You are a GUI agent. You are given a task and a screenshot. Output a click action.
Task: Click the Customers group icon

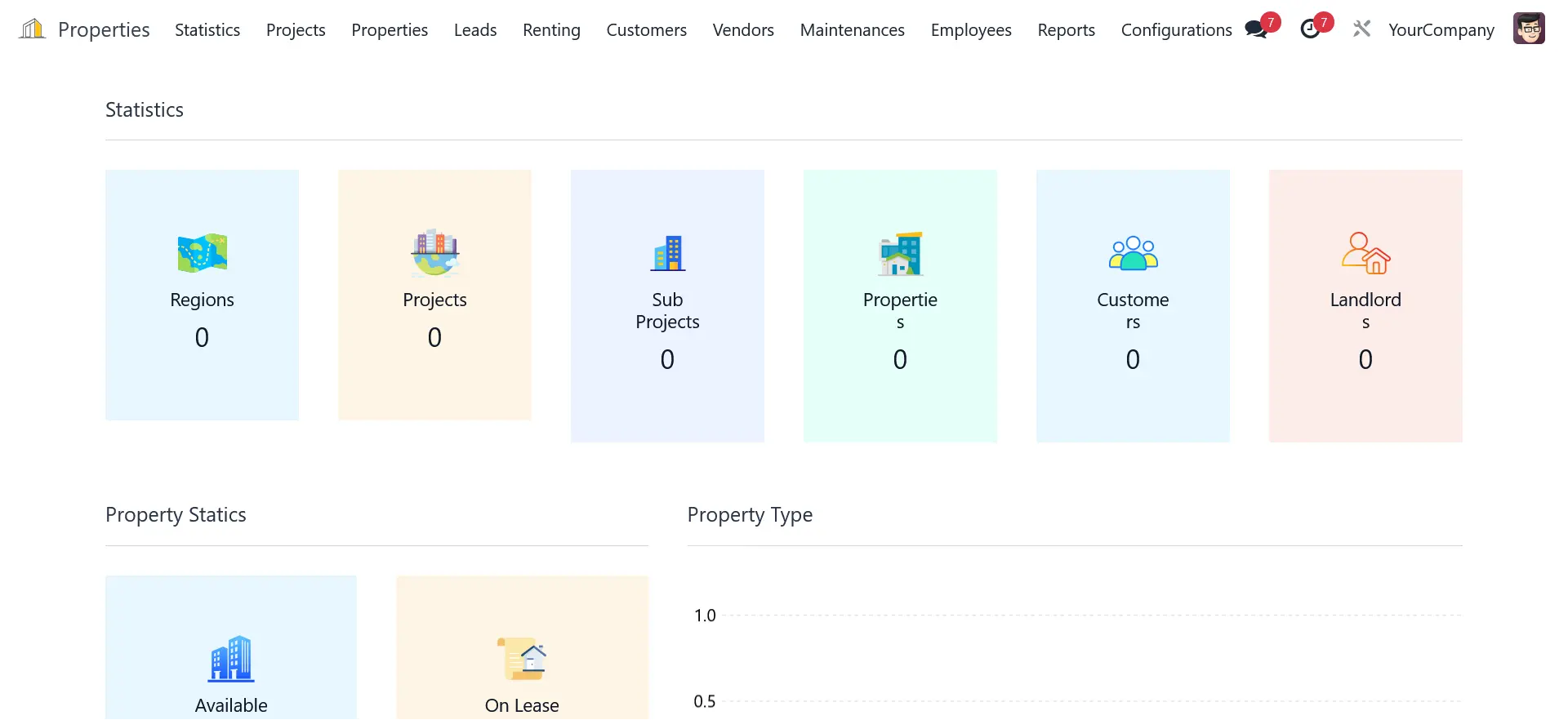1133,253
